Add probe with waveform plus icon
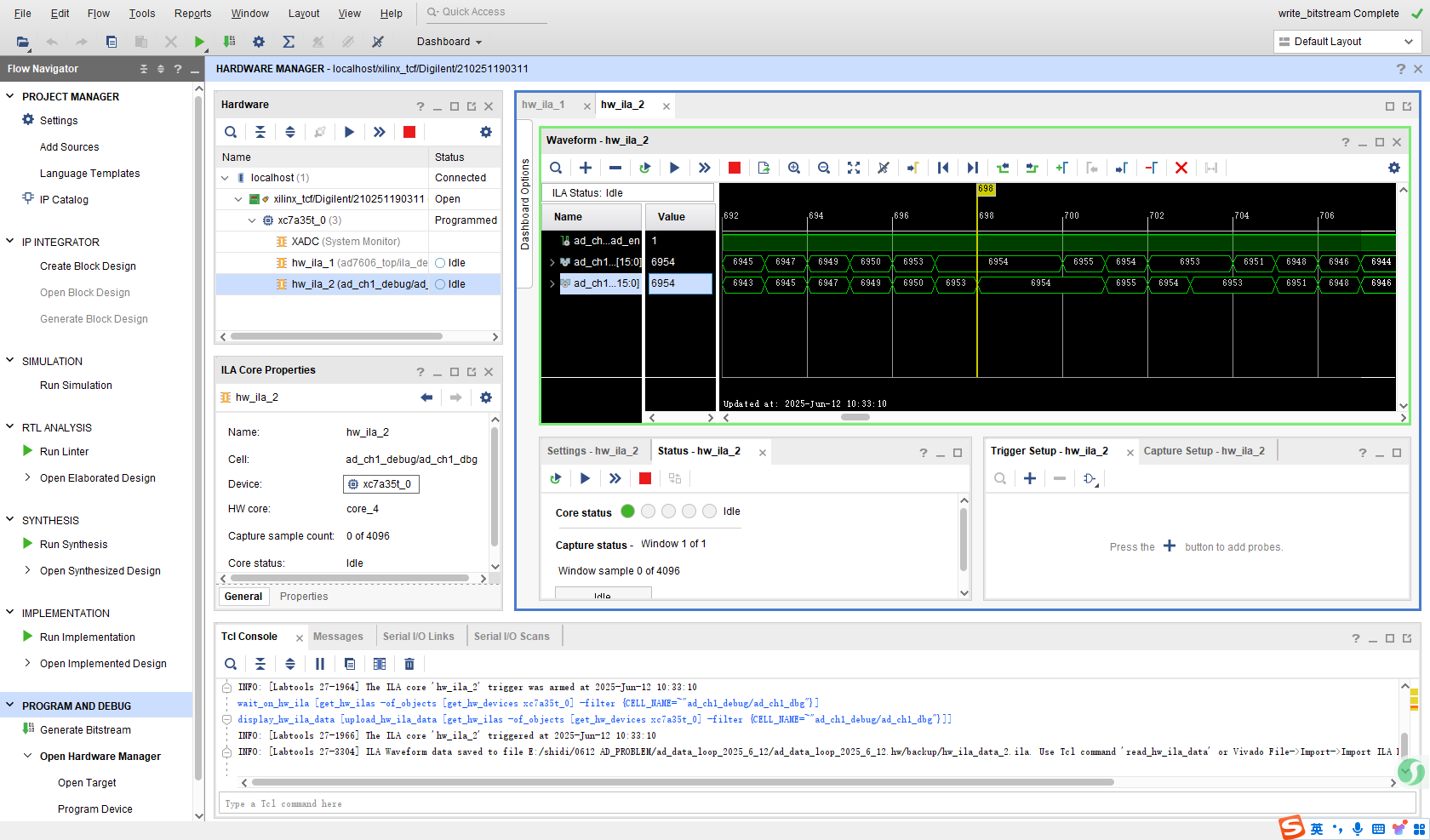The height and width of the screenshot is (840, 1430). 586,168
